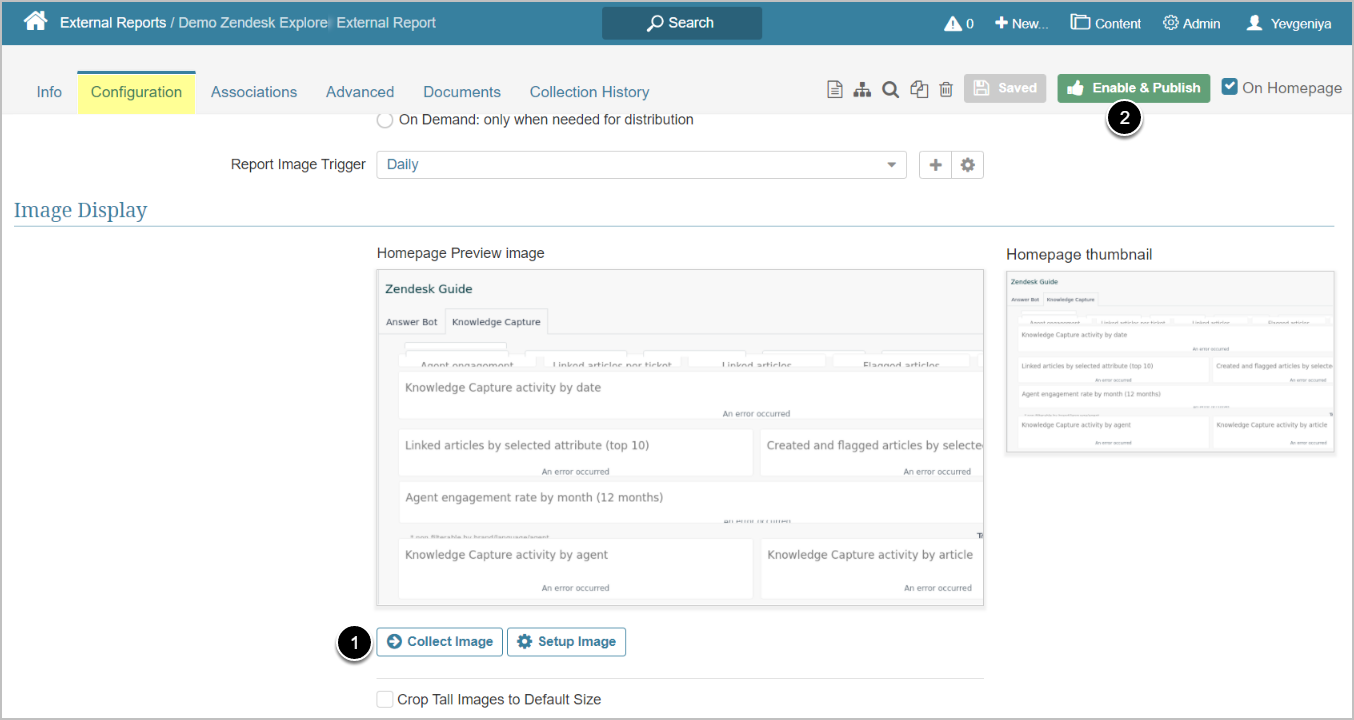1354x720 pixels.
Task: Click the gear icon beside Report Image Trigger
Action: tap(967, 165)
